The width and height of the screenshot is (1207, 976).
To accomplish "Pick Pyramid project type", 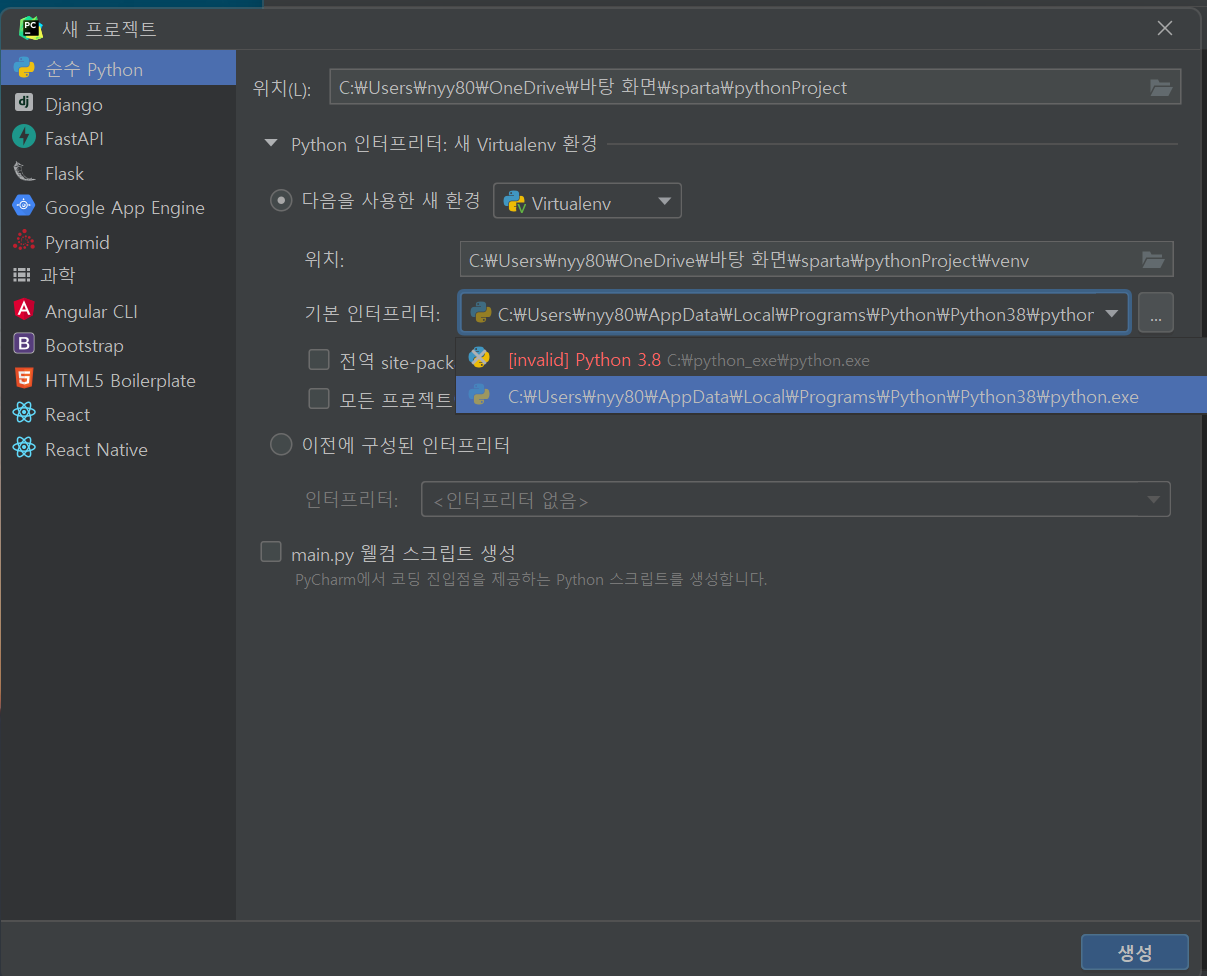I will click(x=118, y=242).
